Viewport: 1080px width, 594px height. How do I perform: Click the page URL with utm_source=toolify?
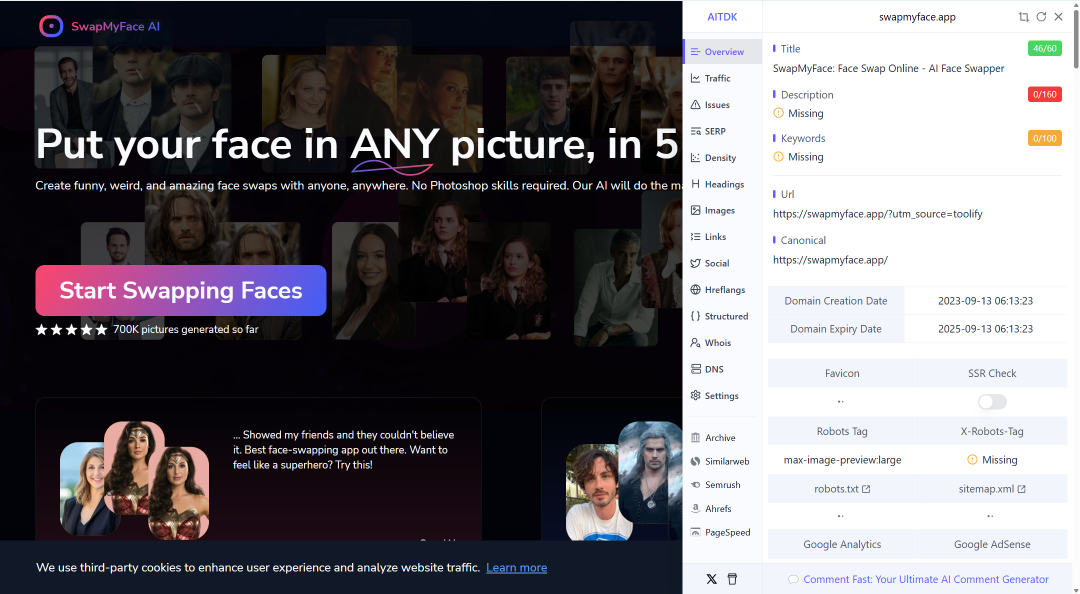tap(878, 214)
